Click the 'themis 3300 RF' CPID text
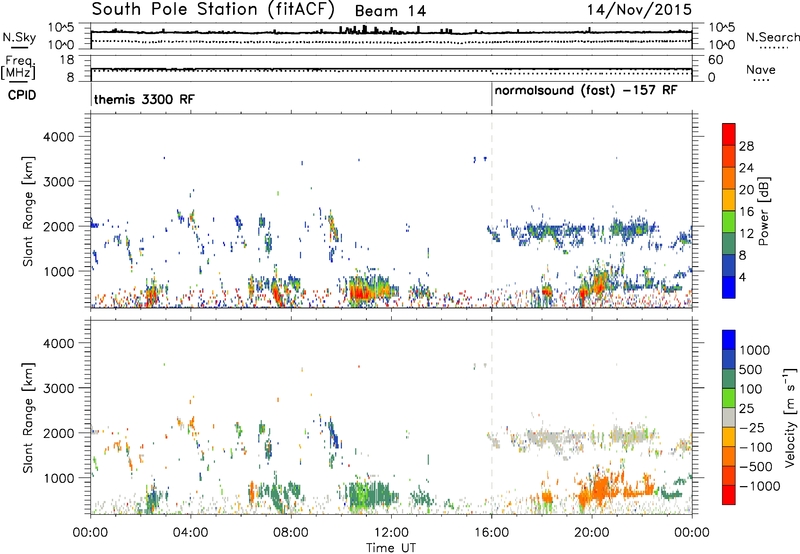 click(144, 99)
